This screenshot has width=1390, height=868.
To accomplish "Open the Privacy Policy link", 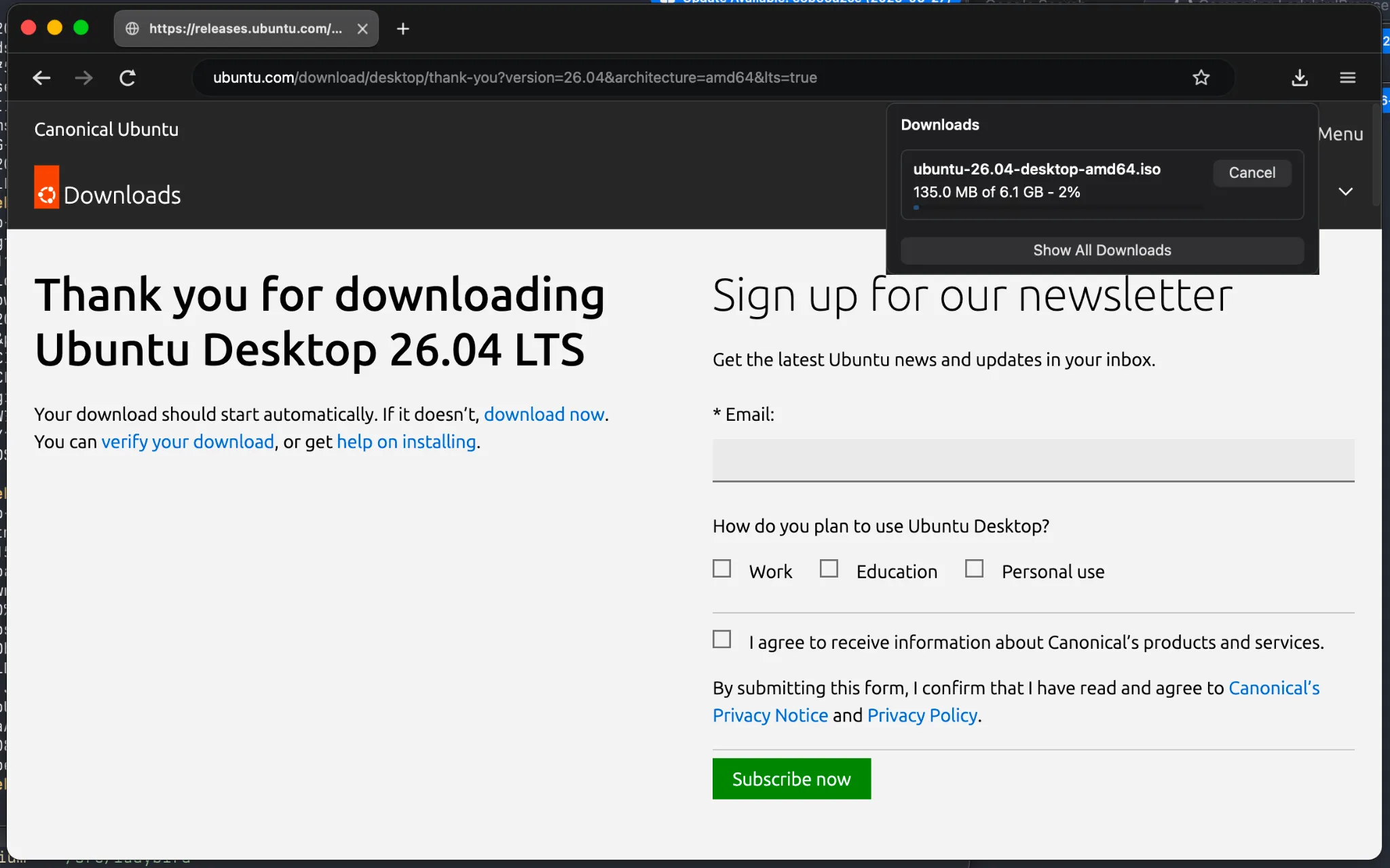I will pos(922,715).
